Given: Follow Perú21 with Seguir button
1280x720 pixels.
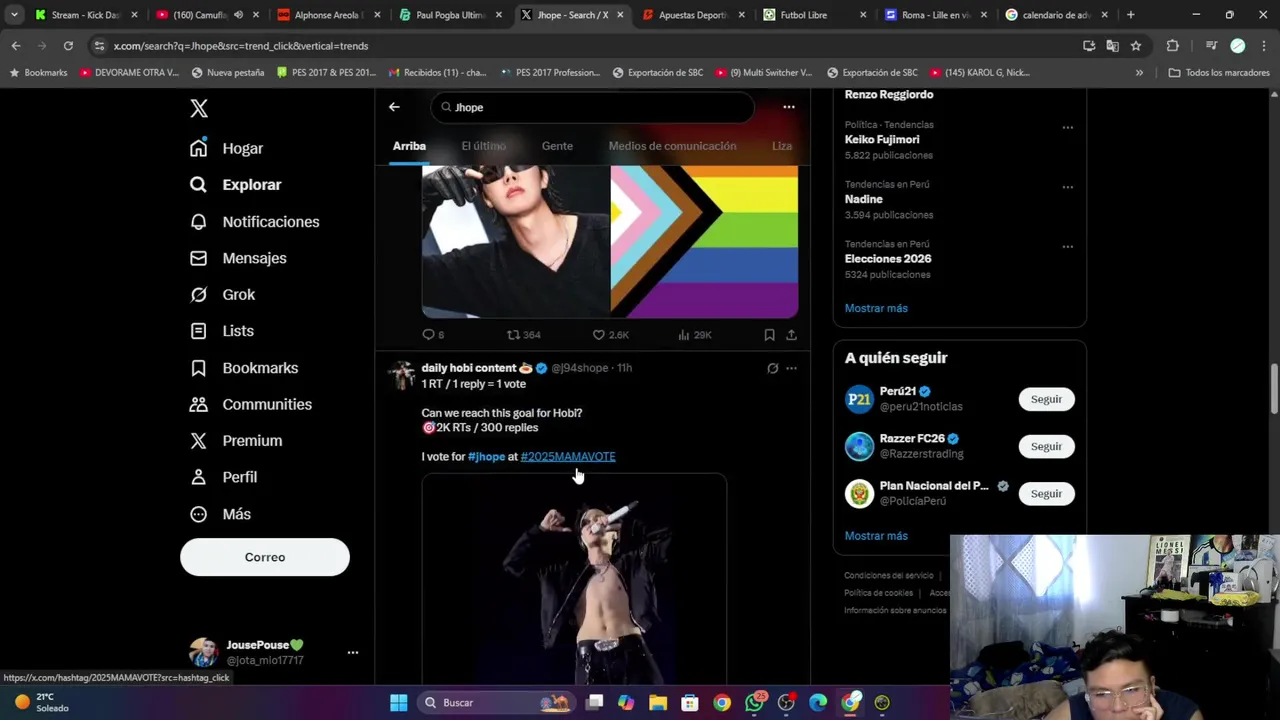Looking at the screenshot, I should point(1046,399).
